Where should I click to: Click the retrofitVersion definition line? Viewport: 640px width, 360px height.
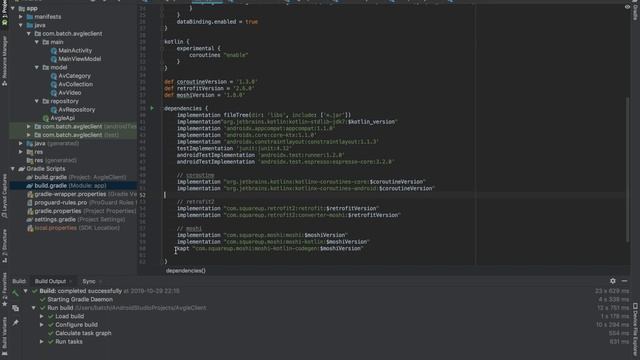[x=209, y=88]
